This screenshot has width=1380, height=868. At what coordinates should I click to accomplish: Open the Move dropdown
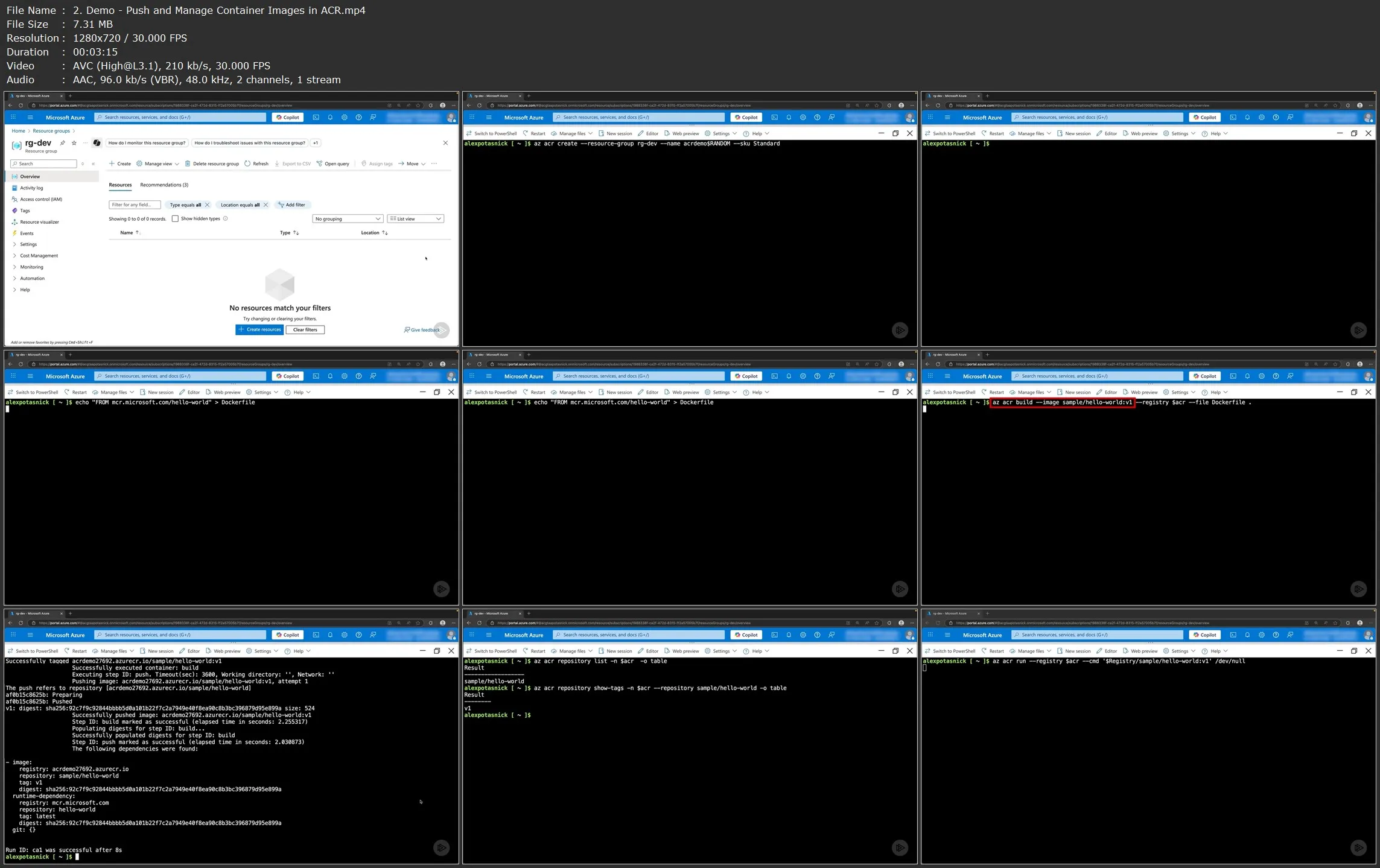412,163
